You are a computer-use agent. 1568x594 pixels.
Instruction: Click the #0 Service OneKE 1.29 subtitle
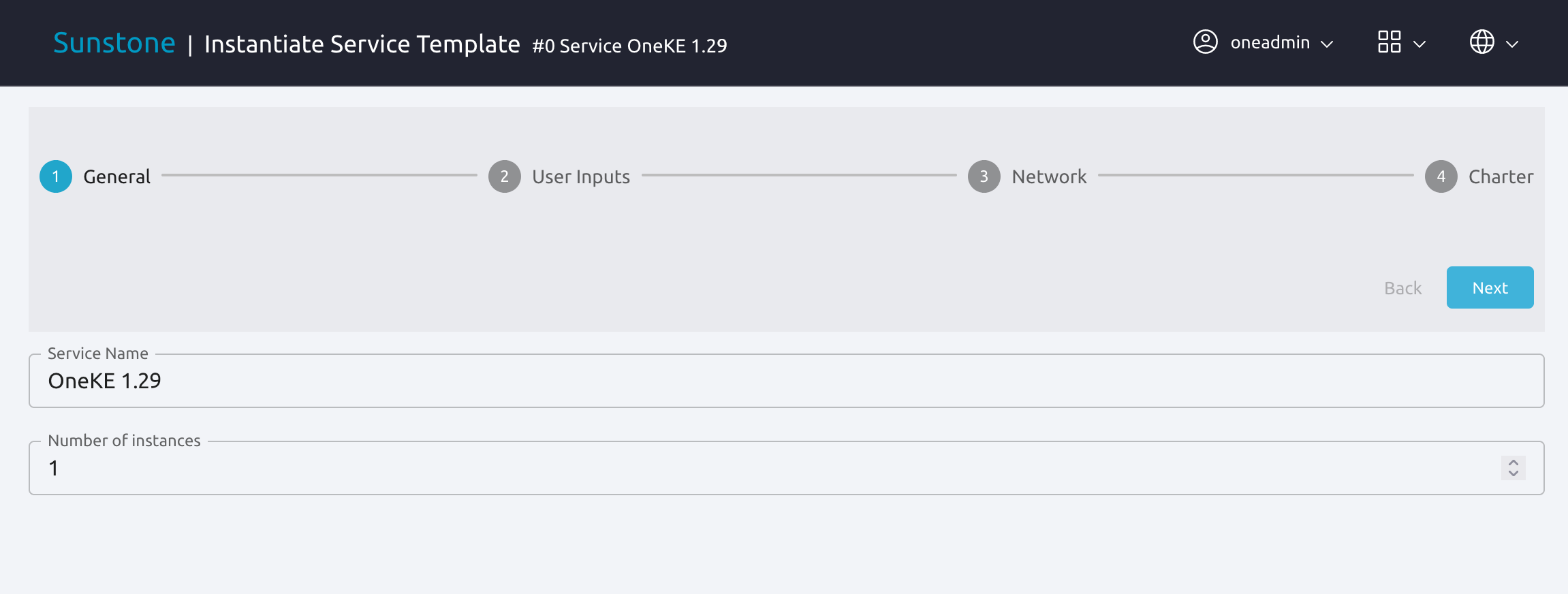tap(630, 46)
